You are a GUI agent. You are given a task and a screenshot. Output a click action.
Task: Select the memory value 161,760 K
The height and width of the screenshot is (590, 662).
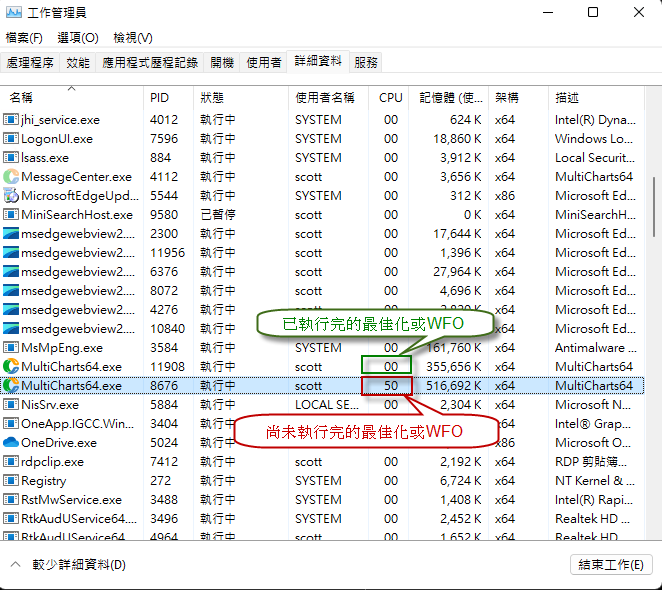click(453, 348)
